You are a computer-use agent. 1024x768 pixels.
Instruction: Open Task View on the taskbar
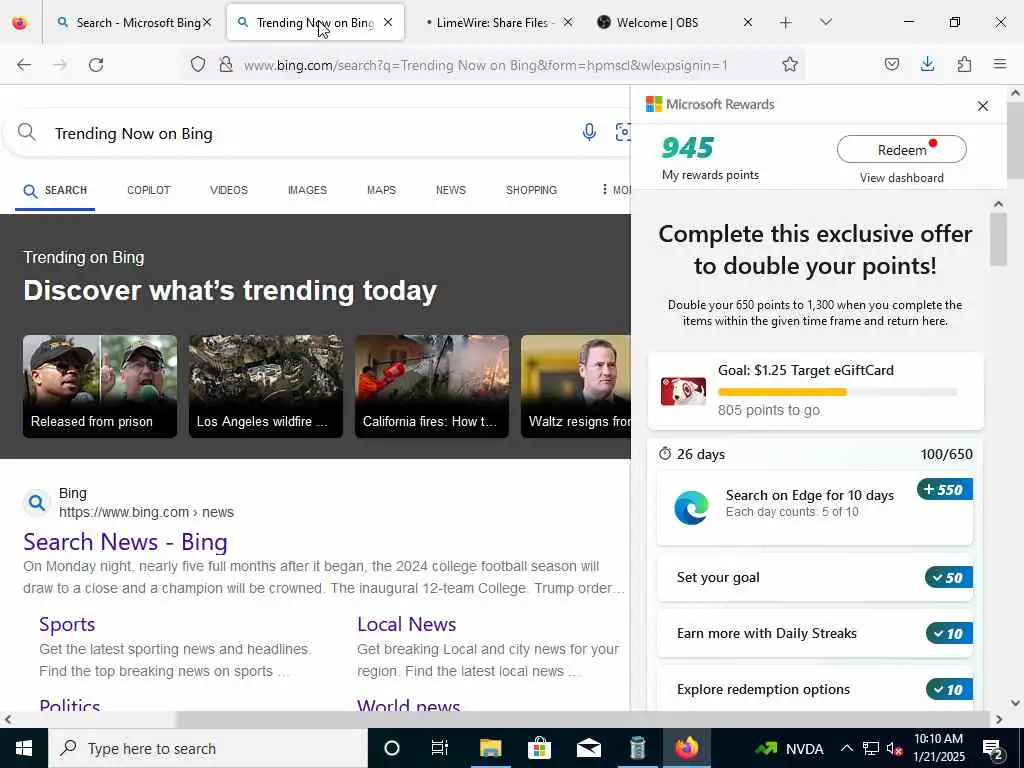(440, 748)
